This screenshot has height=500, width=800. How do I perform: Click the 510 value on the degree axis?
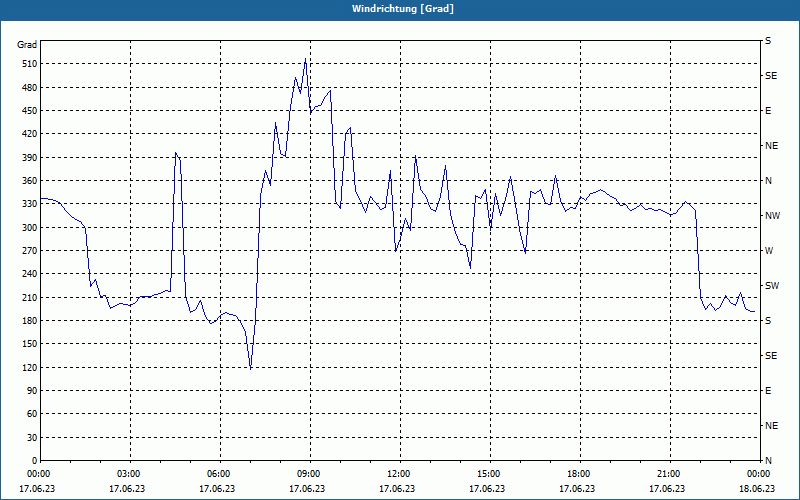point(30,64)
